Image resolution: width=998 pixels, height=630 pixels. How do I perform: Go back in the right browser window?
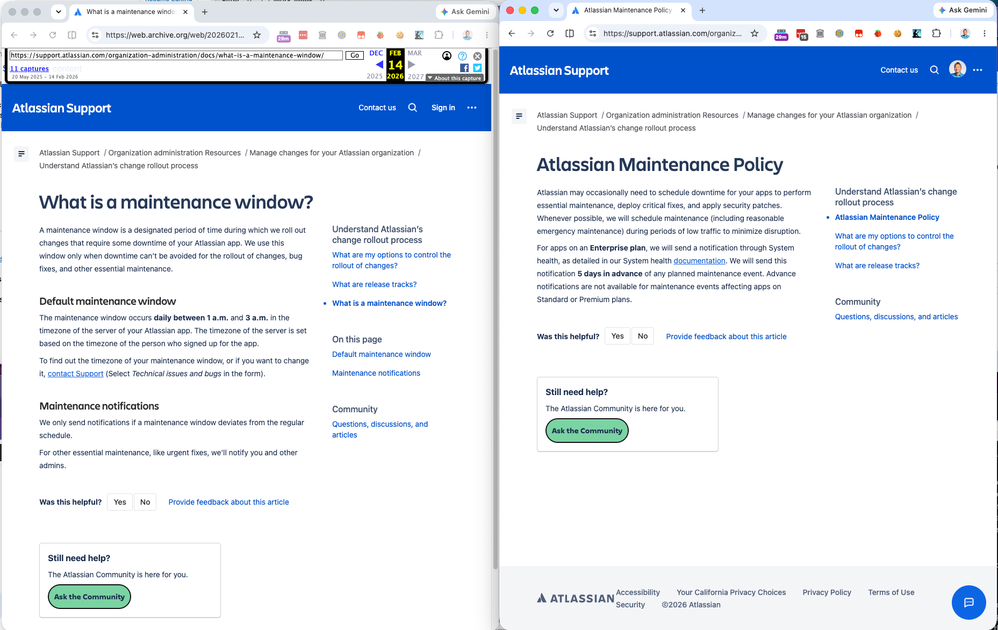[512, 34]
